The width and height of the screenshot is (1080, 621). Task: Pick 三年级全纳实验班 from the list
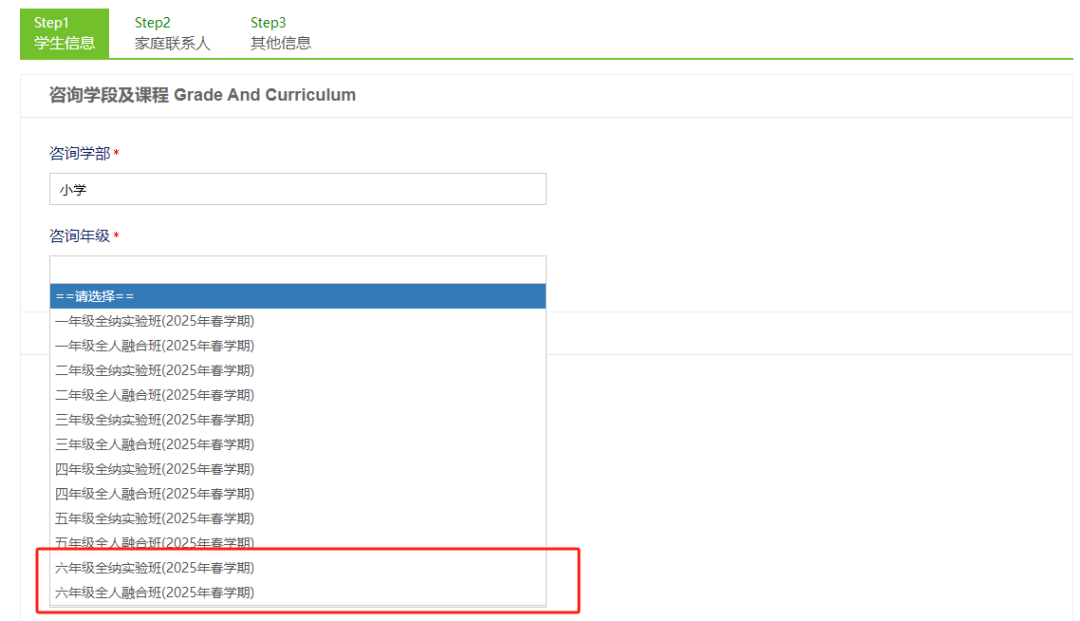(x=155, y=419)
